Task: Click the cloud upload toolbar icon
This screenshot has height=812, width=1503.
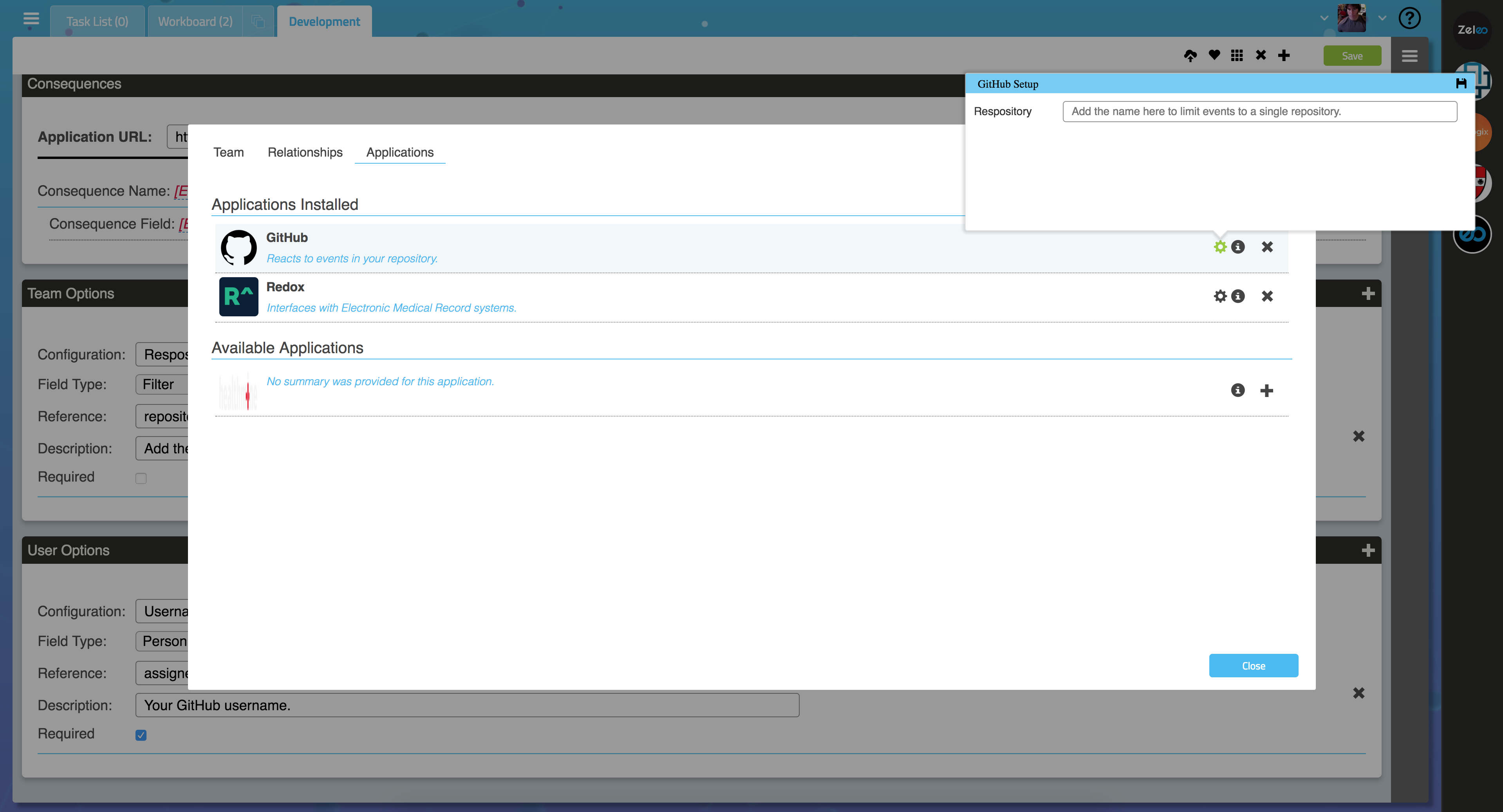Action: tap(1190, 56)
